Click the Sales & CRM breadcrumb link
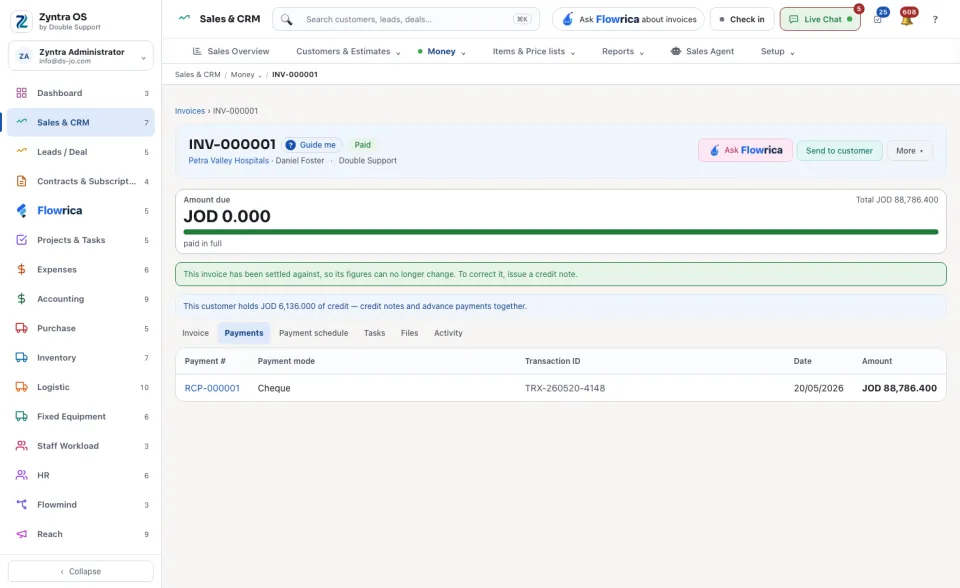 tap(198, 75)
